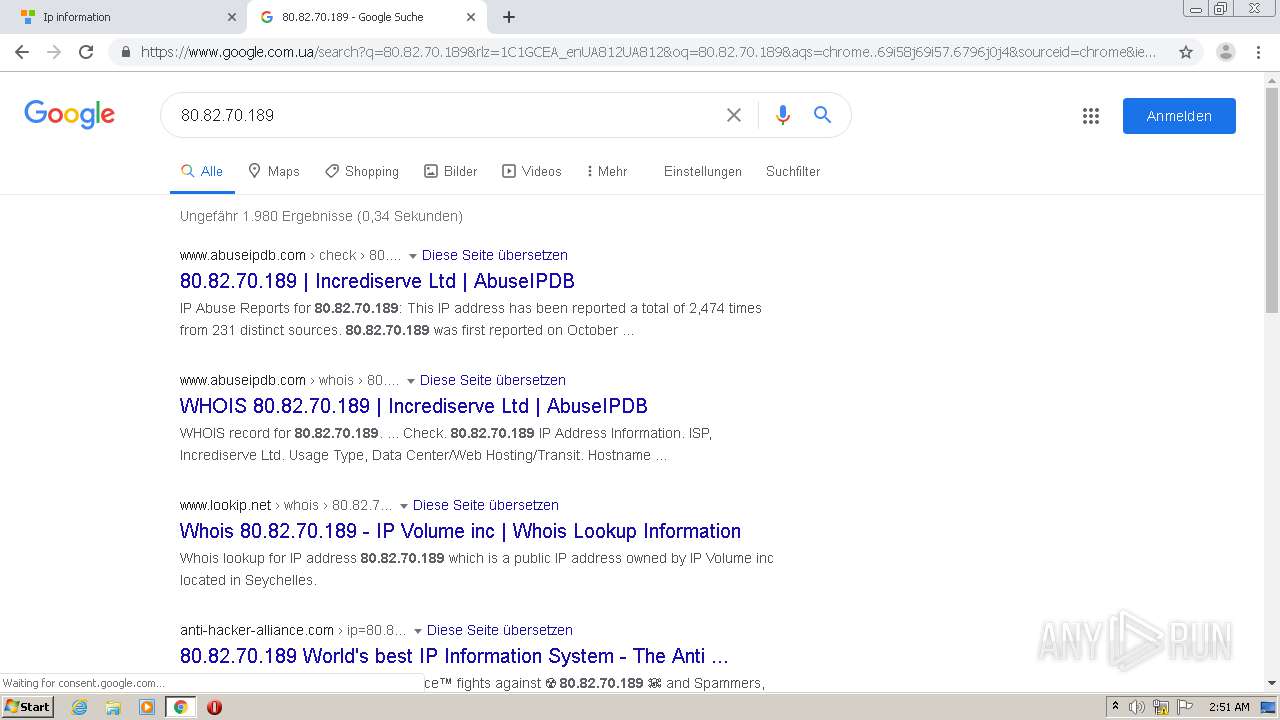Open 'WHOIS 80.82.70.189 | Incrediserve Ltd' result
1280x720 pixels.
click(414, 406)
